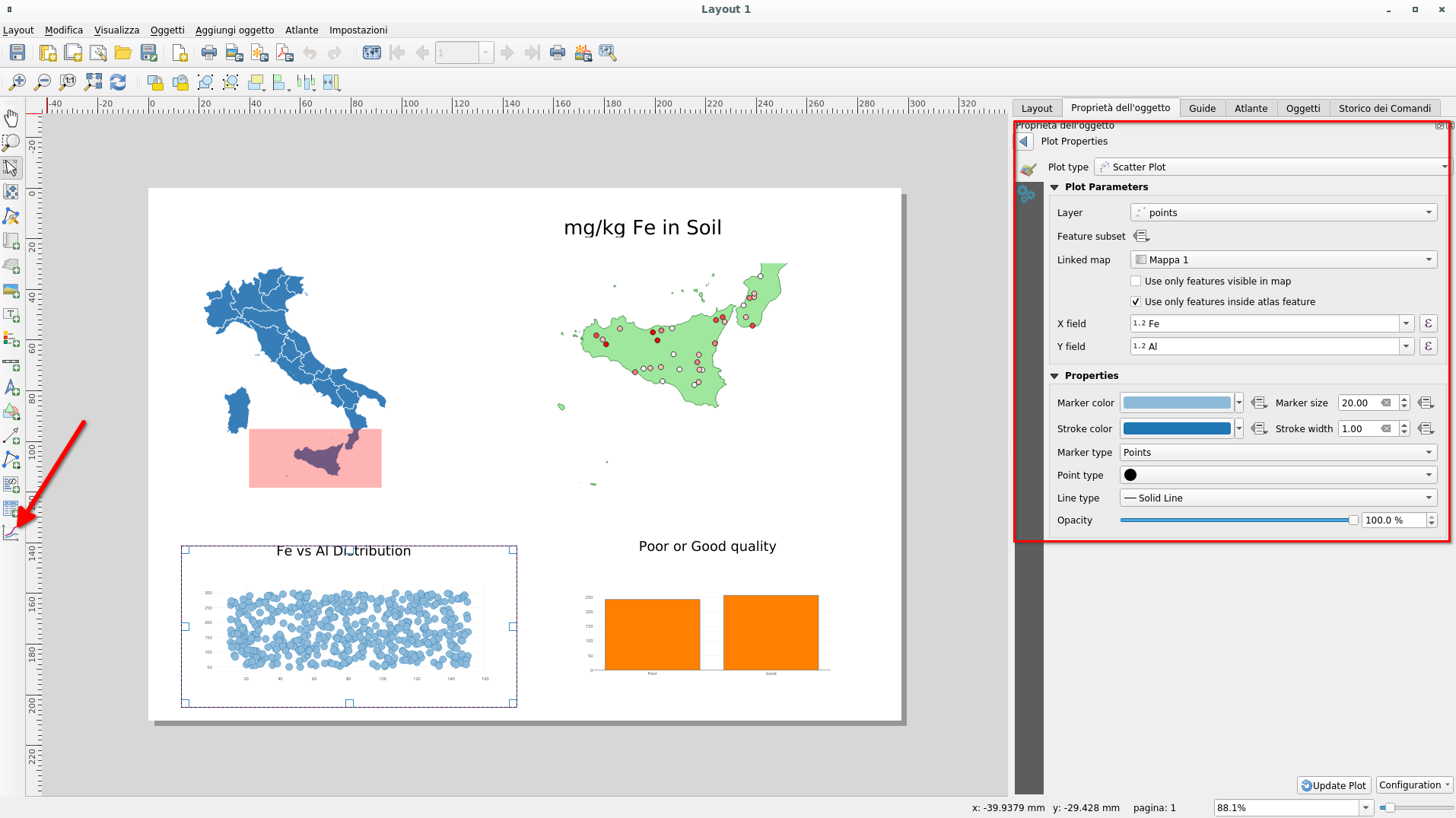Change the X field selection
Image resolution: width=1456 pixels, height=818 pixels.
[x=1407, y=323]
